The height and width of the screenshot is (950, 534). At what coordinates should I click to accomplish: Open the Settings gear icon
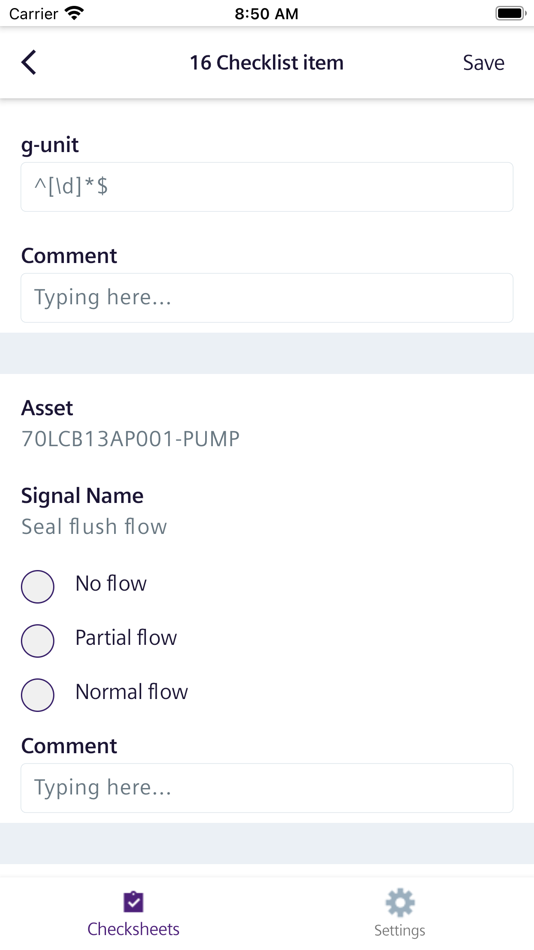pyautogui.click(x=399, y=903)
